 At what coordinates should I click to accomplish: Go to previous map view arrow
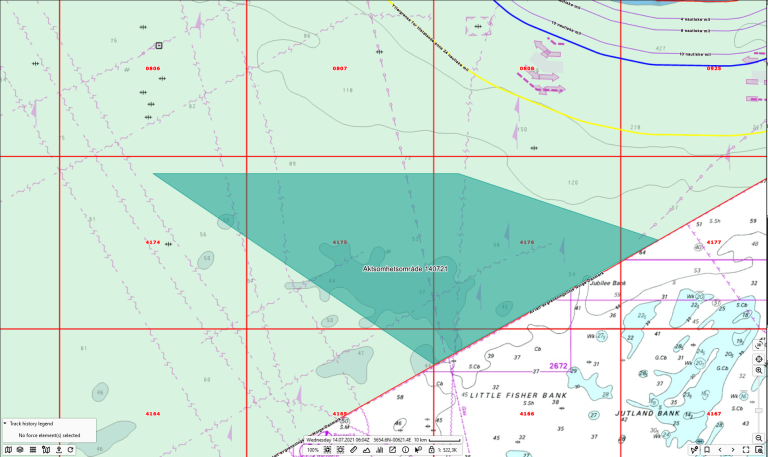[720, 450]
